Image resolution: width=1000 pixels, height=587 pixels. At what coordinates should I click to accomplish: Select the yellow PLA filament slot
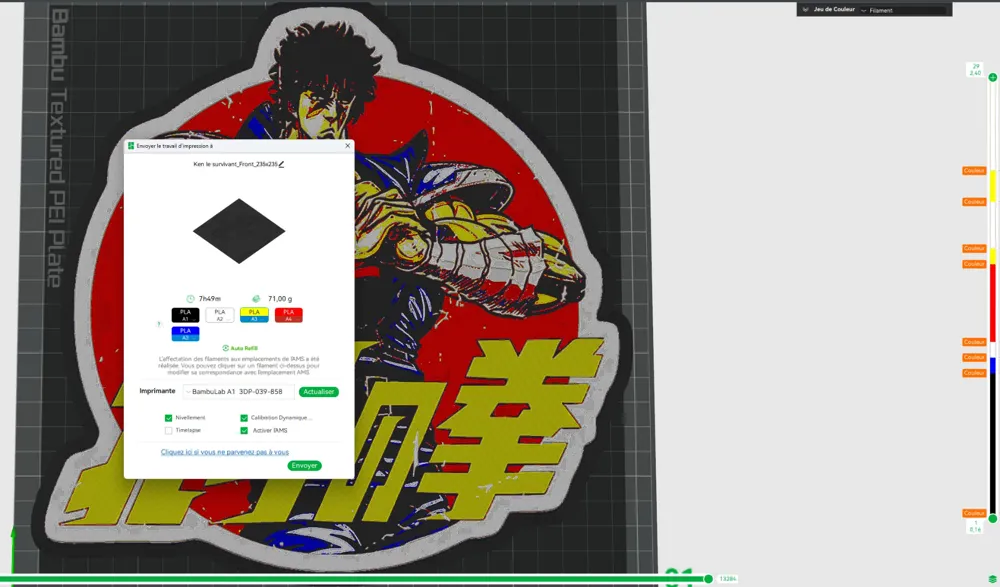click(x=254, y=315)
